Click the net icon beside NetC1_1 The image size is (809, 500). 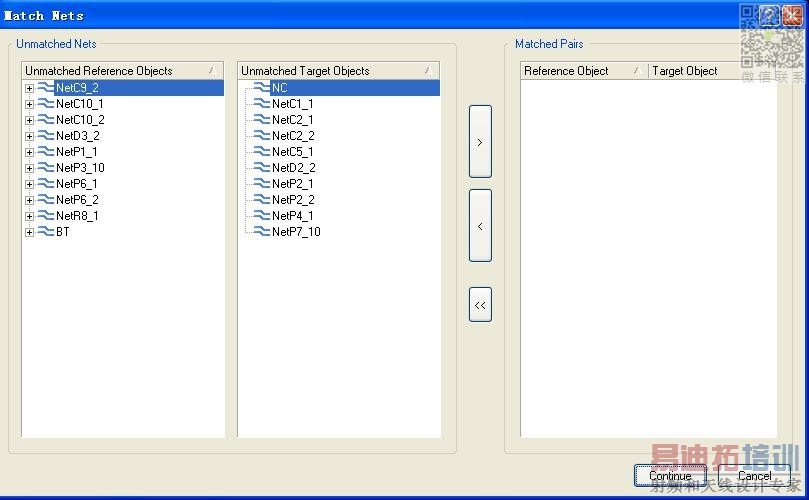coord(262,103)
